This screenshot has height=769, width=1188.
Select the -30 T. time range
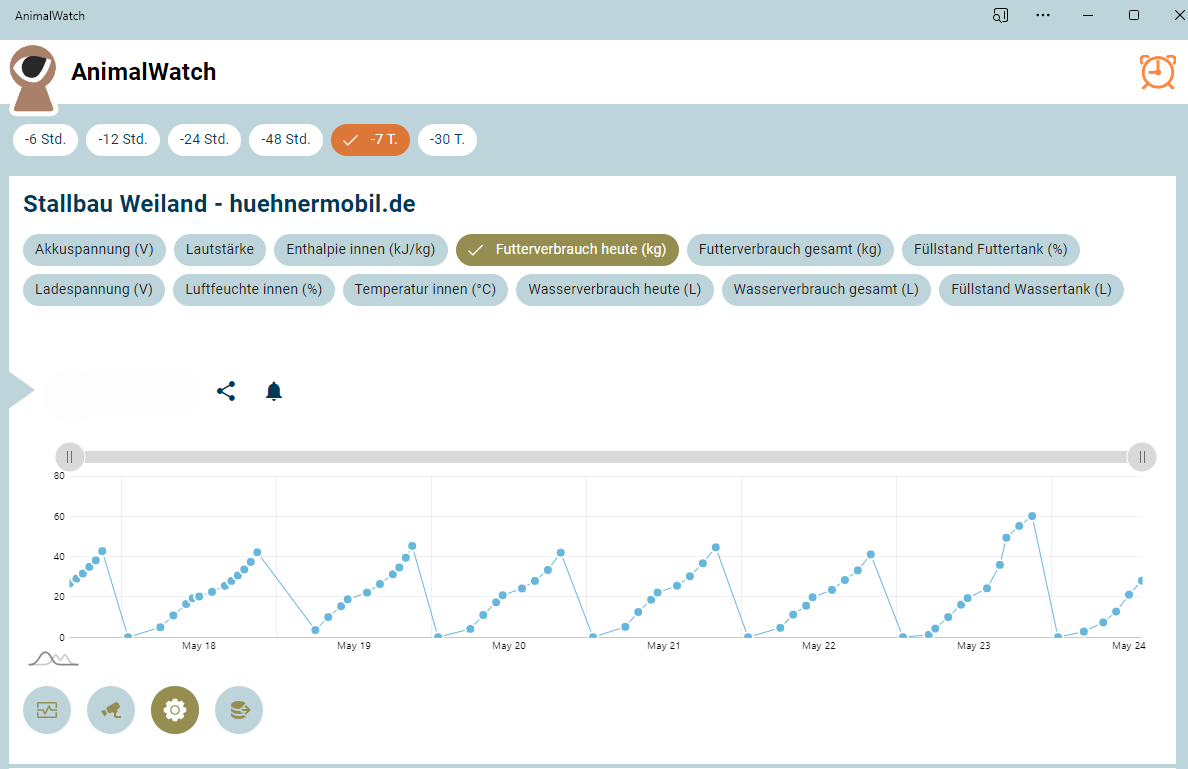pos(447,139)
